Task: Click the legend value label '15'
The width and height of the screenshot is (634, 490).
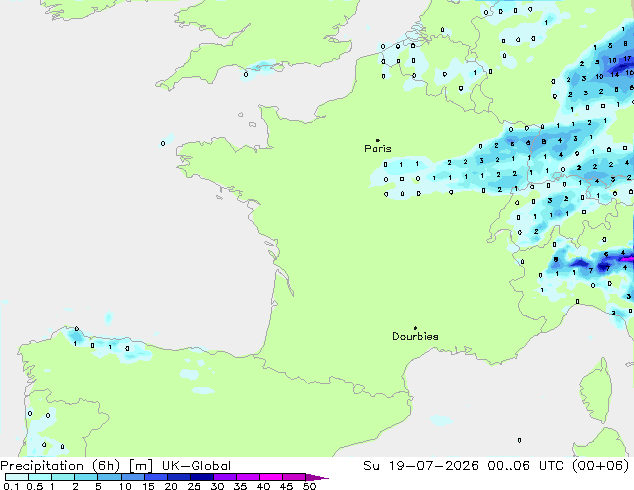Action: [x=148, y=486]
